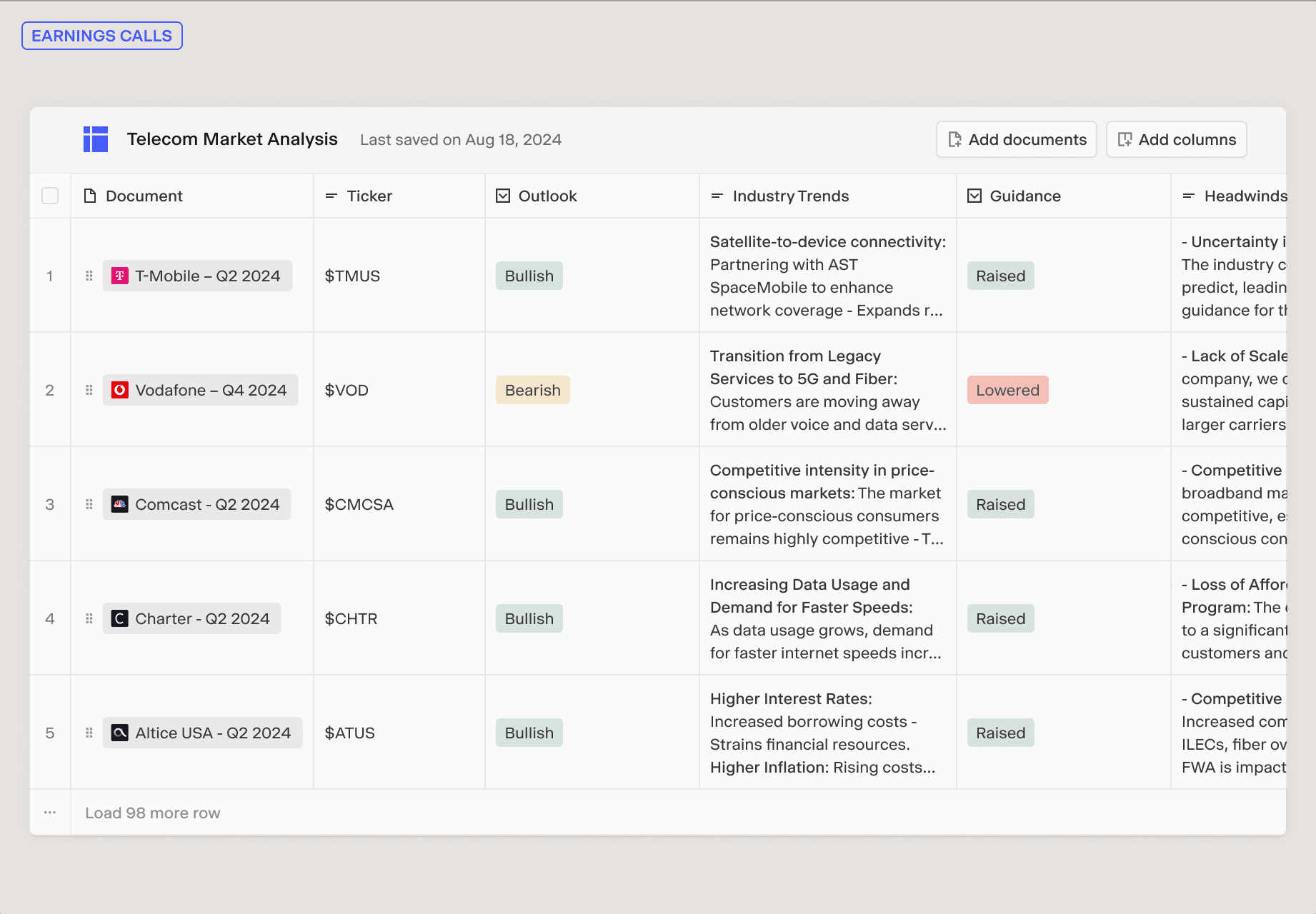Open the Guidance column header
Viewport: 1316px width, 914px height.
click(x=1064, y=196)
